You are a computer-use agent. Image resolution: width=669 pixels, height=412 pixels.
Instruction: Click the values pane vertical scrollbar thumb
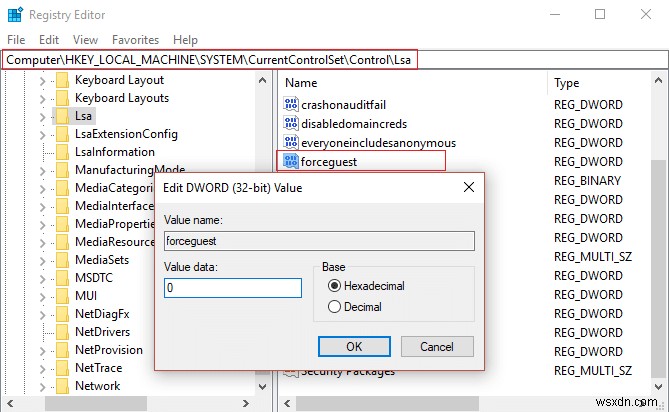pyautogui.click(x=658, y=269)
